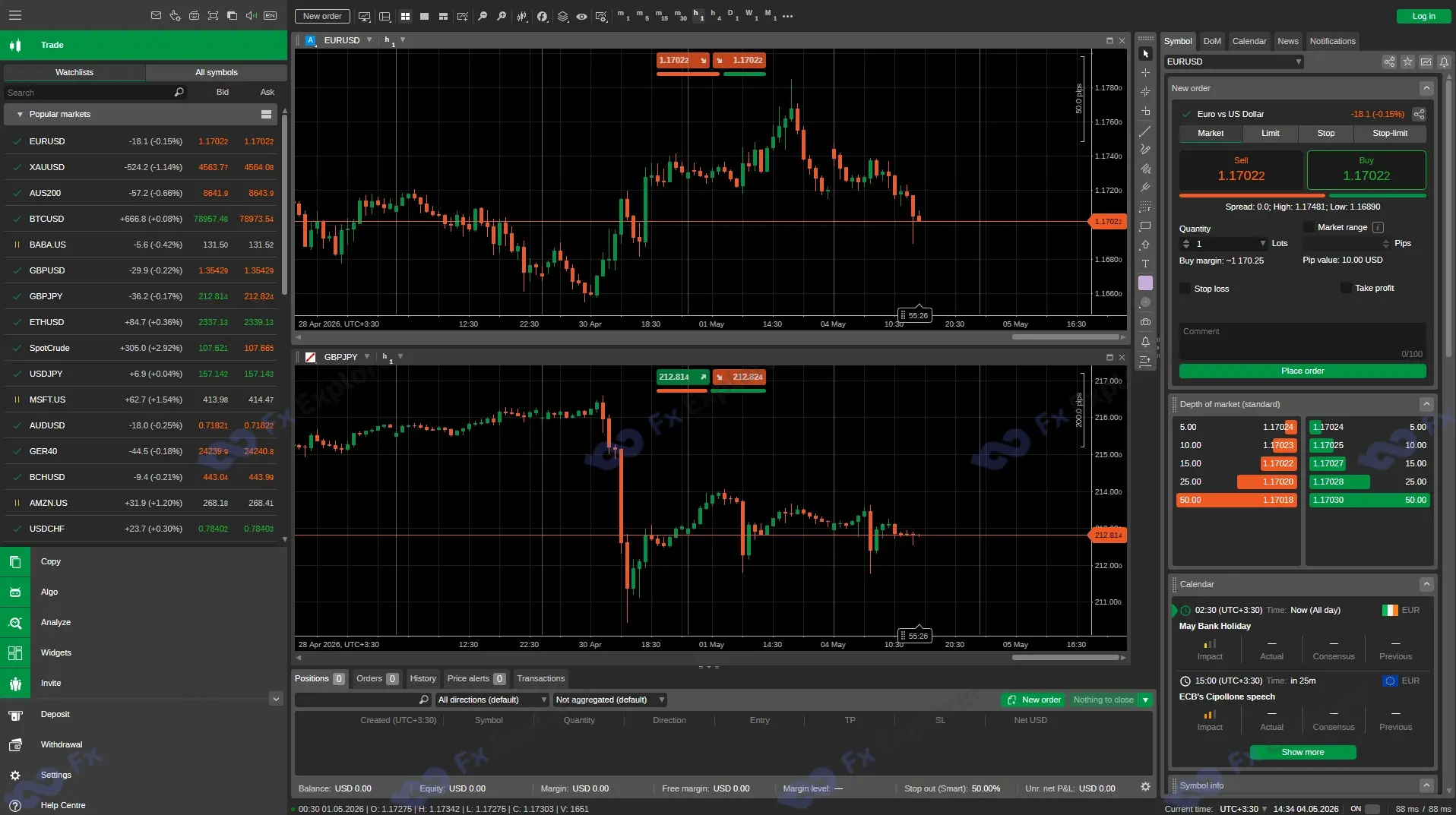Open the mail inbox icon in top bar
Viewport: 1456px width, 815px height.
[156, 15]
